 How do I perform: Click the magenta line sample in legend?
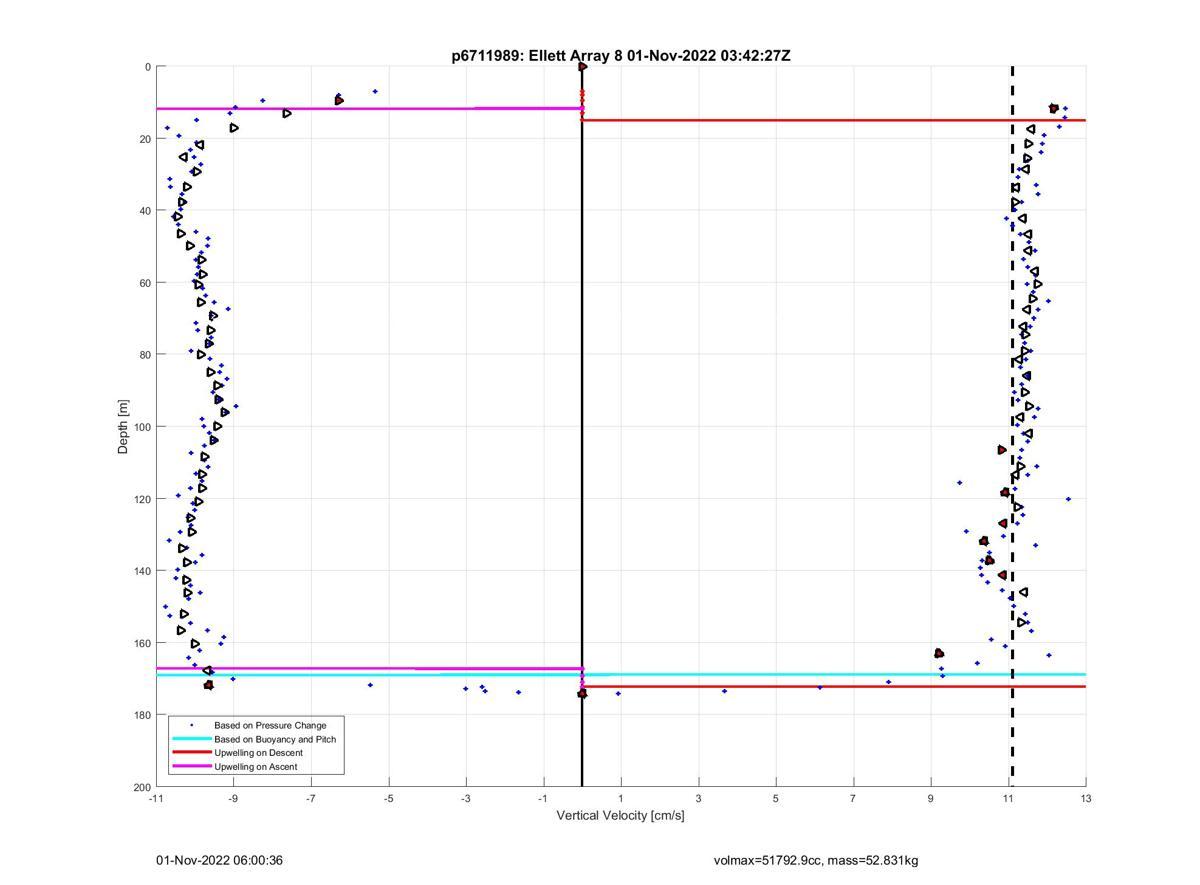(191, 767)
